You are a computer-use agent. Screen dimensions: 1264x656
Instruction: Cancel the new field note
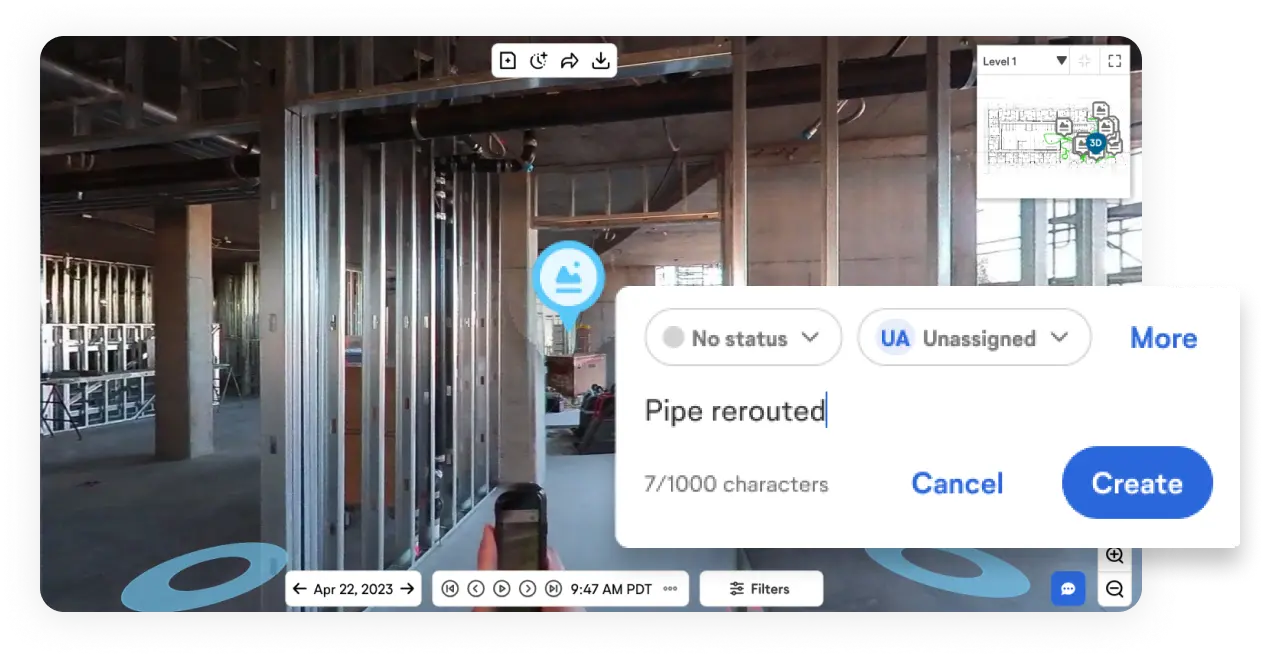click(x=957, y=483)
